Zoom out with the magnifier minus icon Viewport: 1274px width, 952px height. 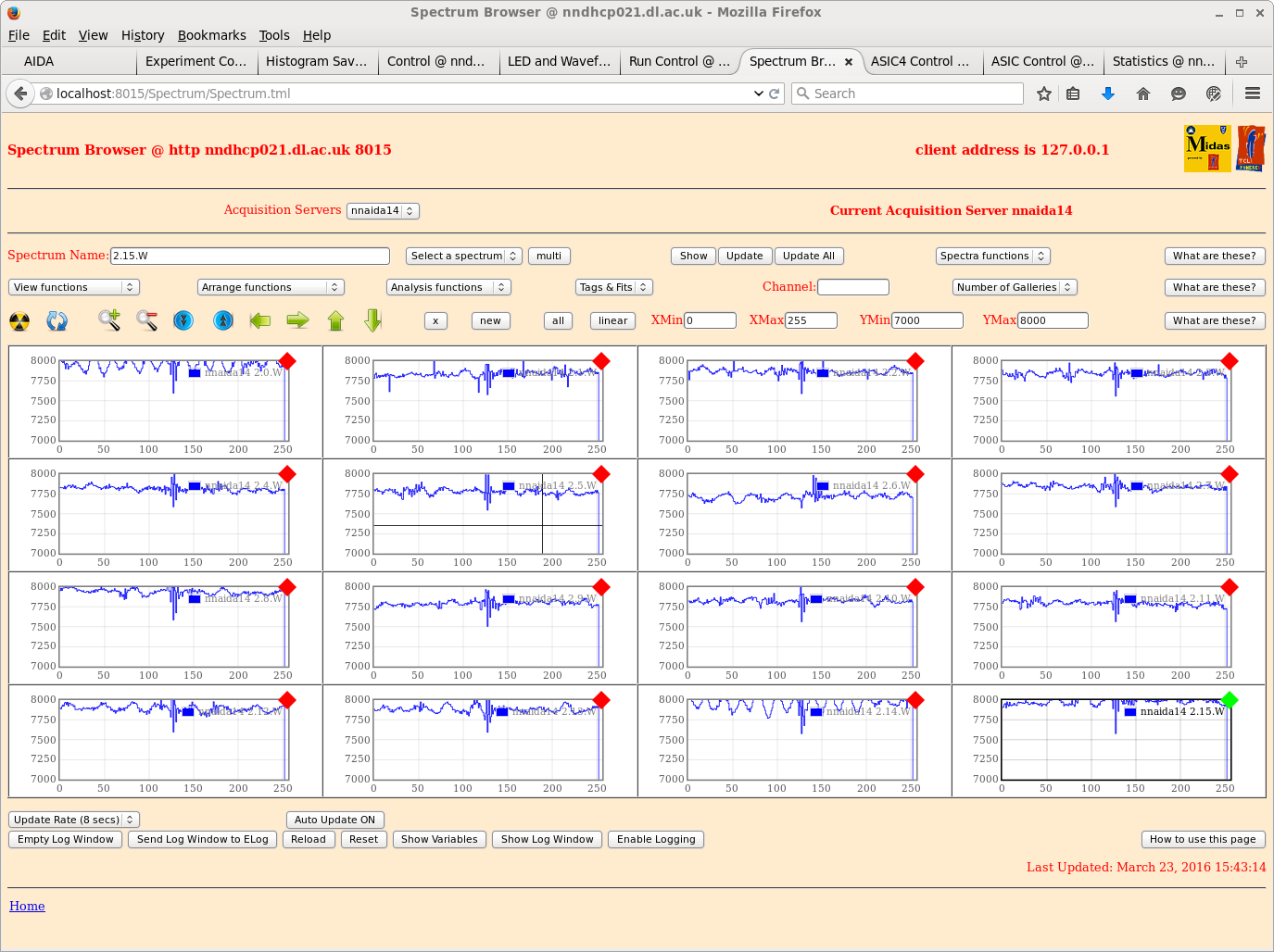(146, 320)
